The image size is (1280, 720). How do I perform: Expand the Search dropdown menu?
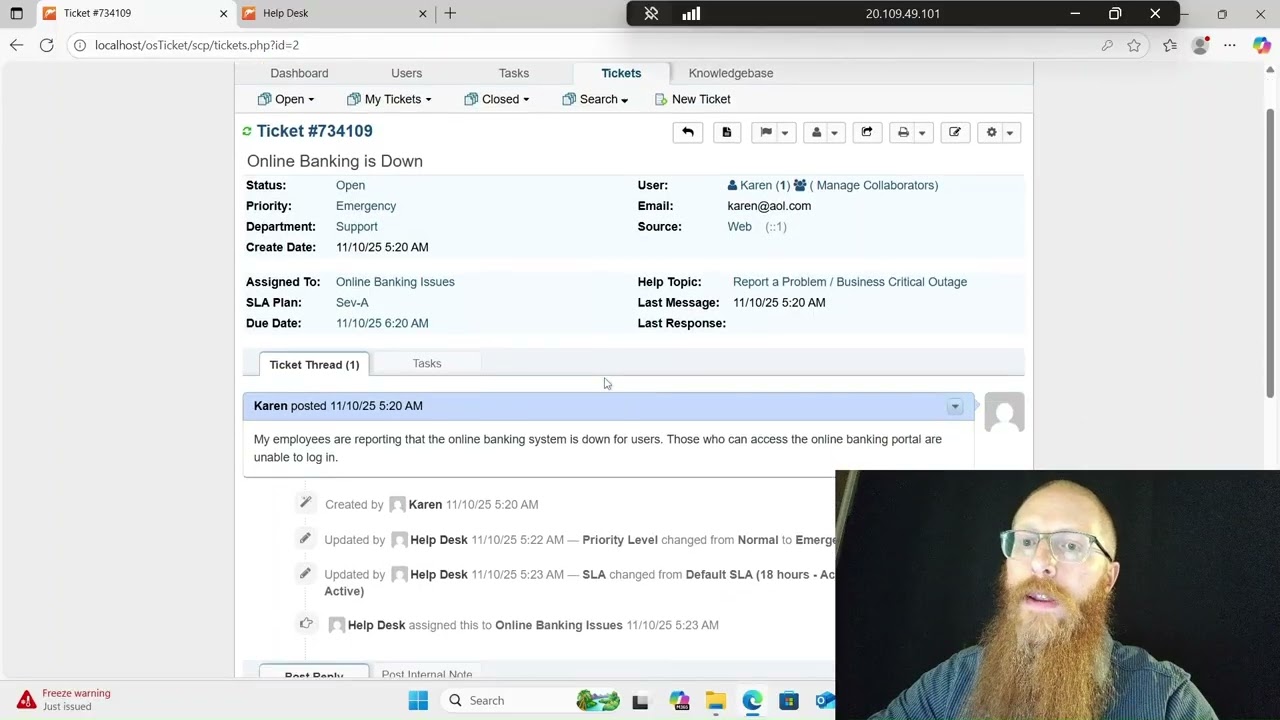[595, 99]
